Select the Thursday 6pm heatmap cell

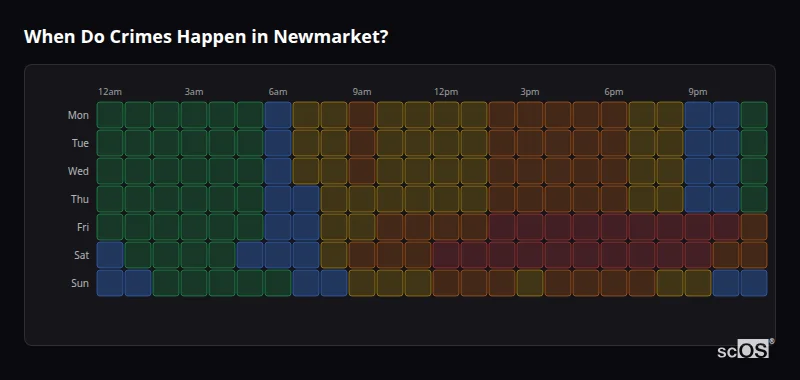[x=613, y=199]
